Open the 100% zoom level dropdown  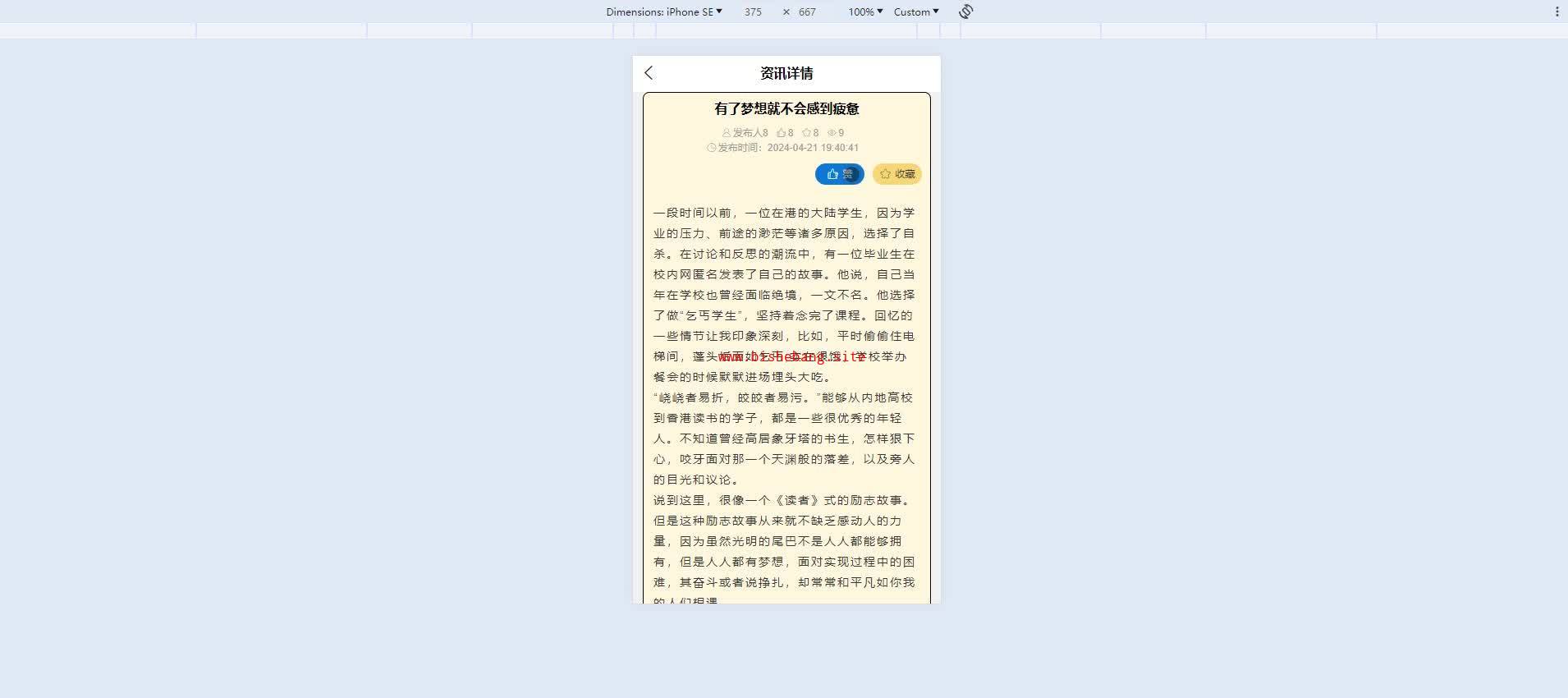865,11
